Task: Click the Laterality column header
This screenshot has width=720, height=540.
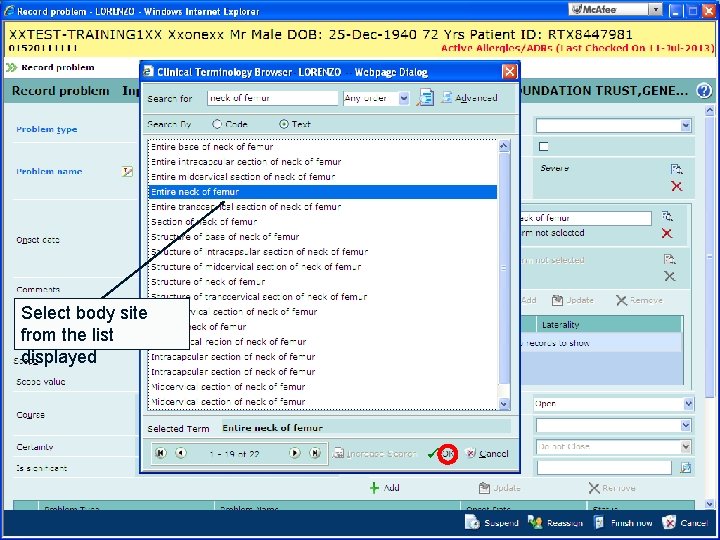Action: point(608,325)
